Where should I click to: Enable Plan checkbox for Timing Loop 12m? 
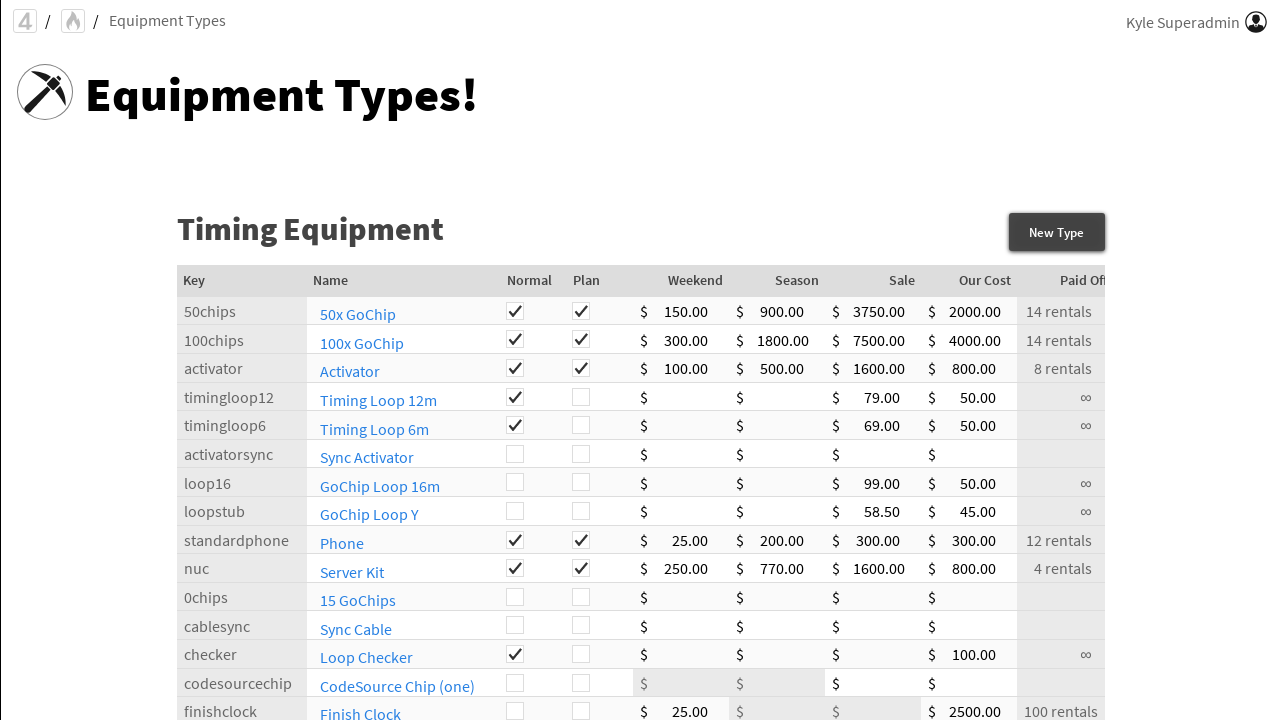pyautogui.click(x=581, y=397)
